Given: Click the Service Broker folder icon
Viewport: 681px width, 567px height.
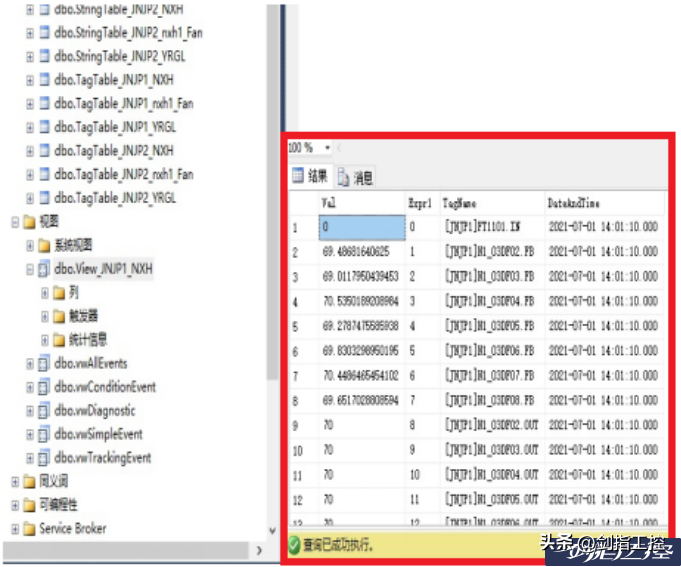Looking at the screenshot, I should point(29,529).
